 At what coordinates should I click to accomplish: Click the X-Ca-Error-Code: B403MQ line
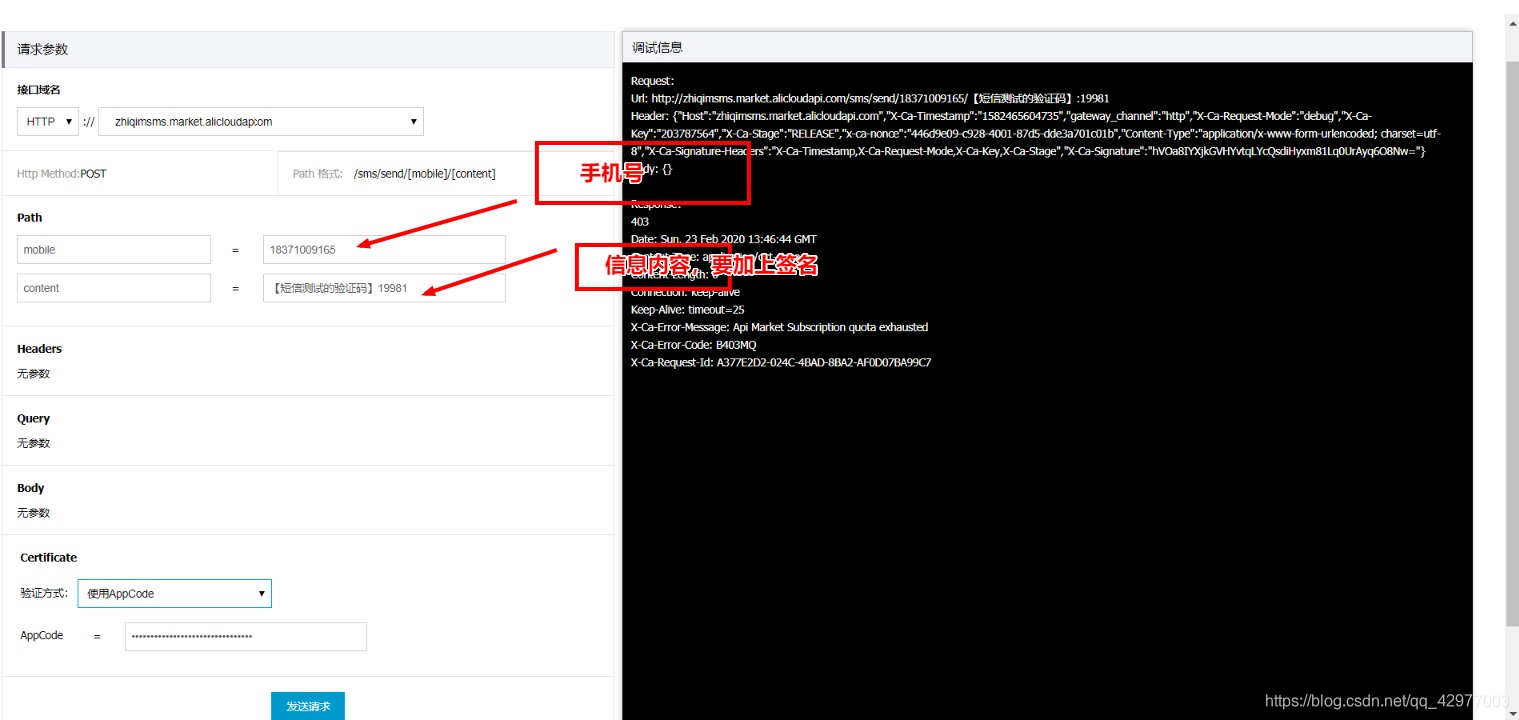[x=694, y=345]
